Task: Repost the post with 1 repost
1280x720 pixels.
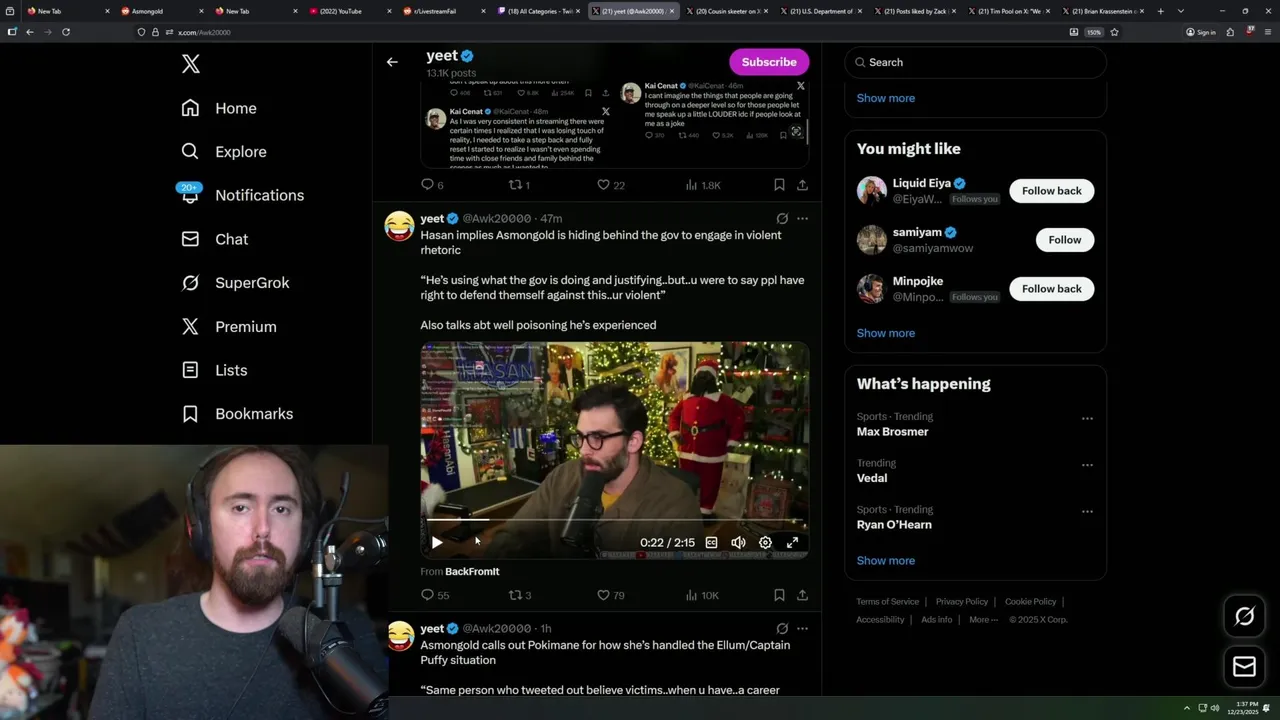Action: coord(519,185)
